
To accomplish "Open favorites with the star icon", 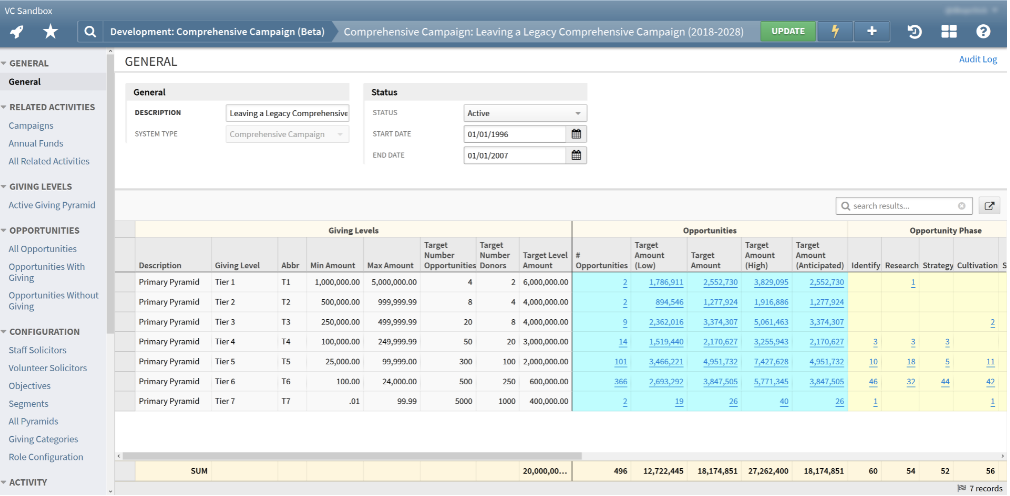I will (x=51, y=31).
